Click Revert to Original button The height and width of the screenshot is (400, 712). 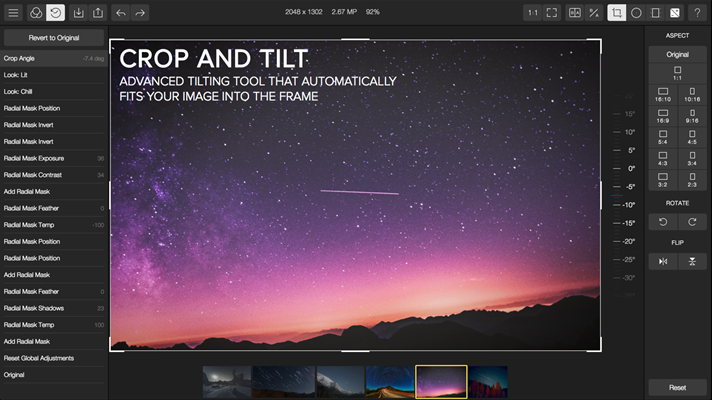pos(54,38)
